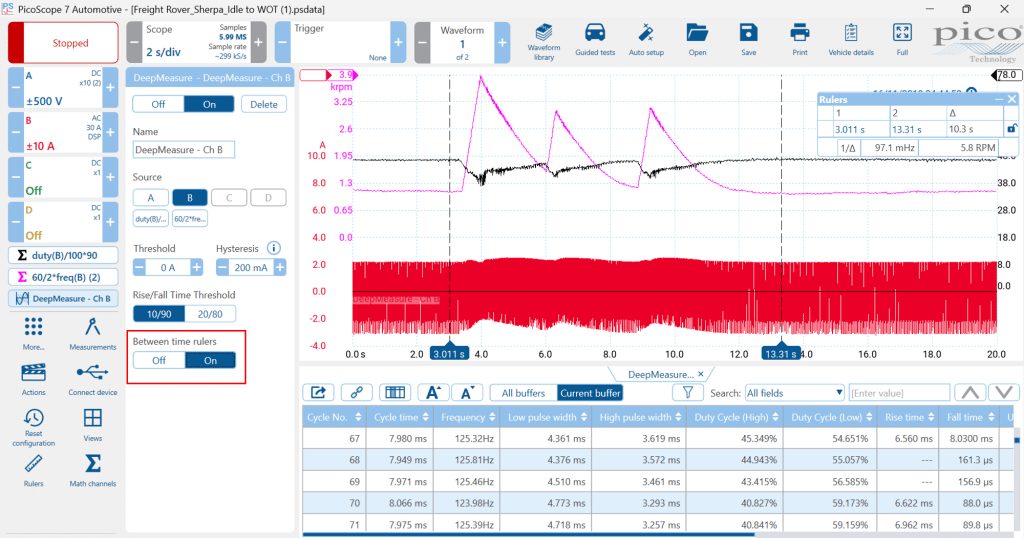Print the current waveform

coord(799,40)
